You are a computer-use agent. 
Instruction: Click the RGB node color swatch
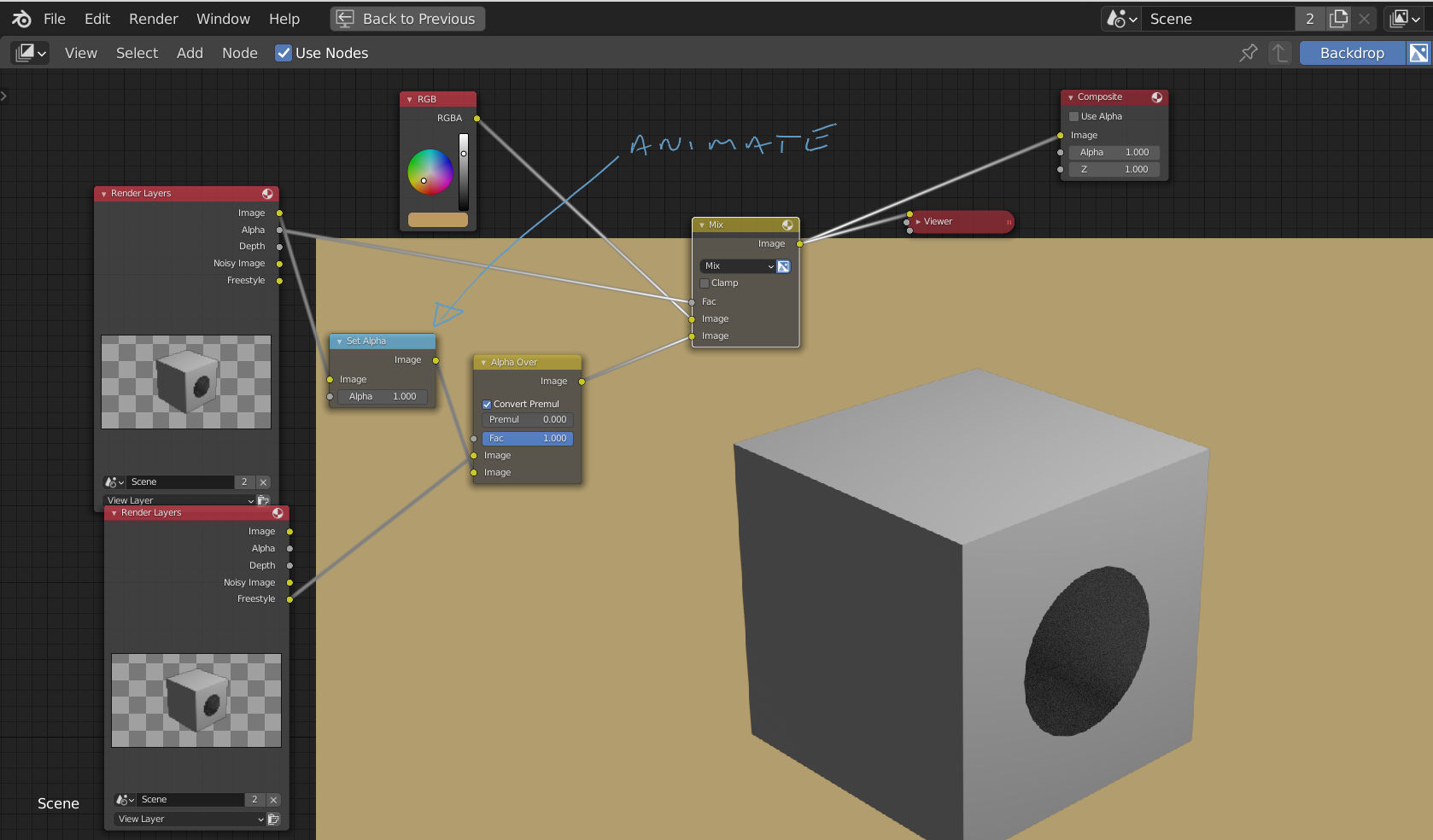tap(438, 219)
